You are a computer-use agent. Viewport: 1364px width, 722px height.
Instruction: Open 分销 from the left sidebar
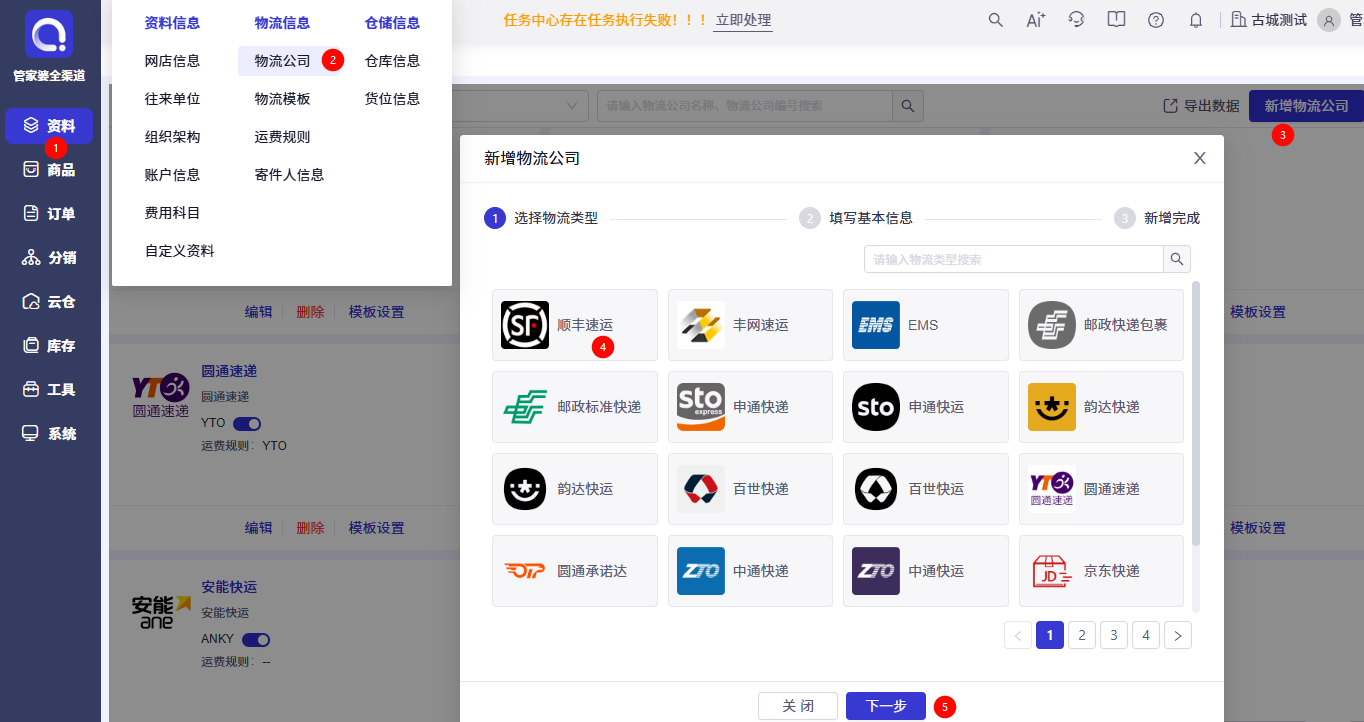49,258
